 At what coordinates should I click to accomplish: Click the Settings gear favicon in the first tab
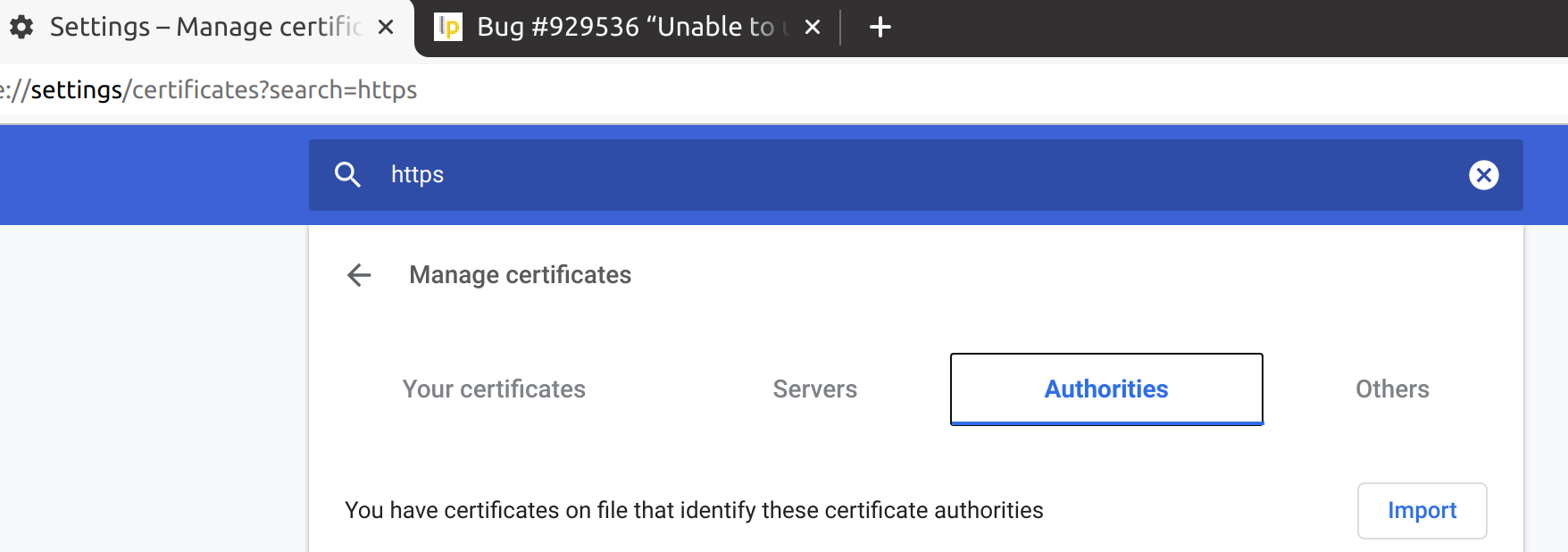(21, 27)
